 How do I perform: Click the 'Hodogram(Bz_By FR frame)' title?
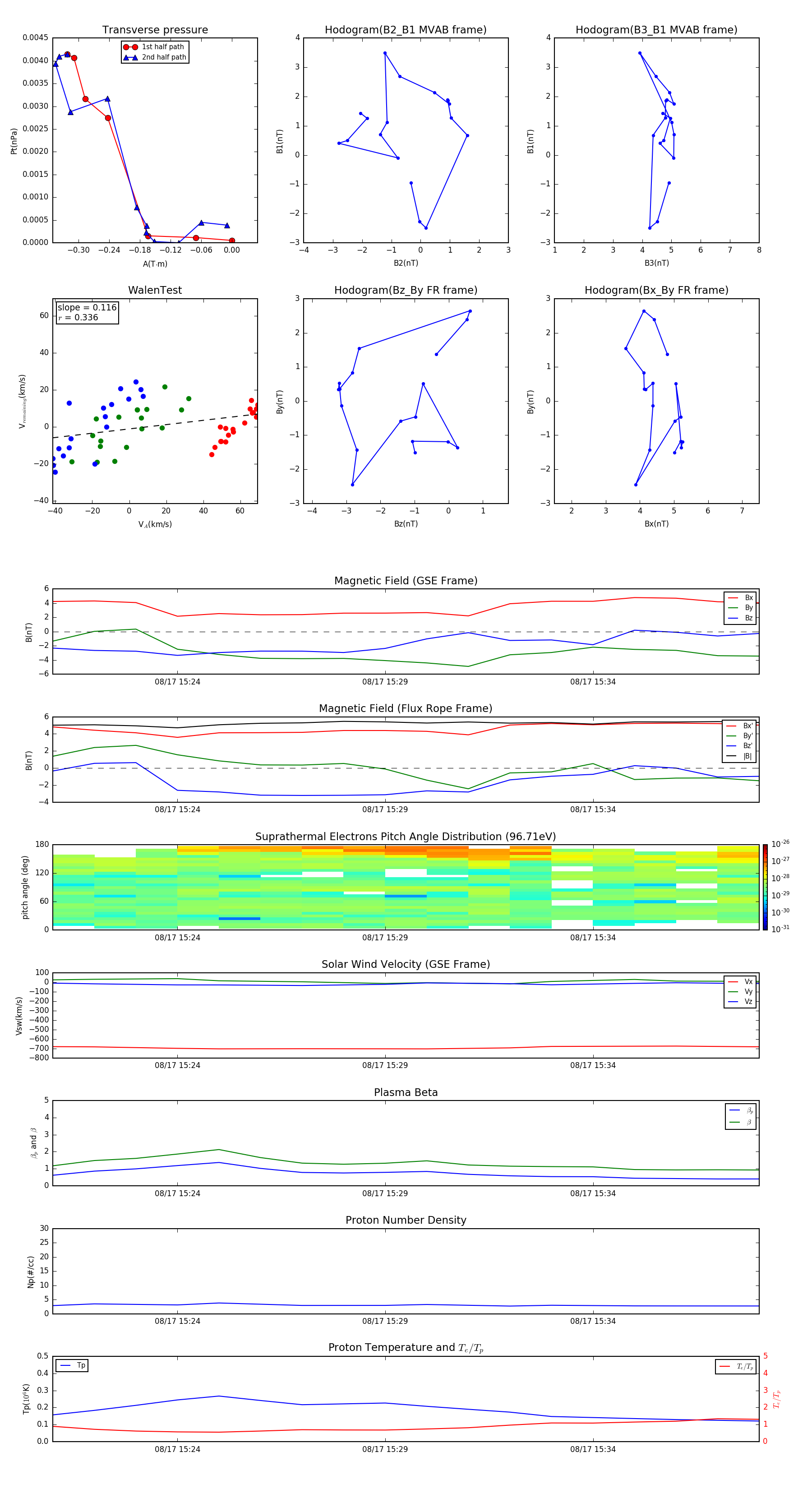click(x=406, y=290)
